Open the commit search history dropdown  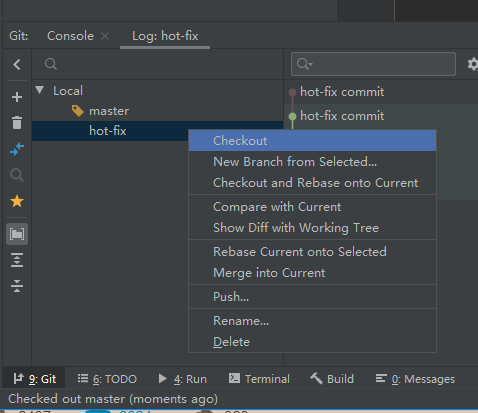tap(305, 64)
